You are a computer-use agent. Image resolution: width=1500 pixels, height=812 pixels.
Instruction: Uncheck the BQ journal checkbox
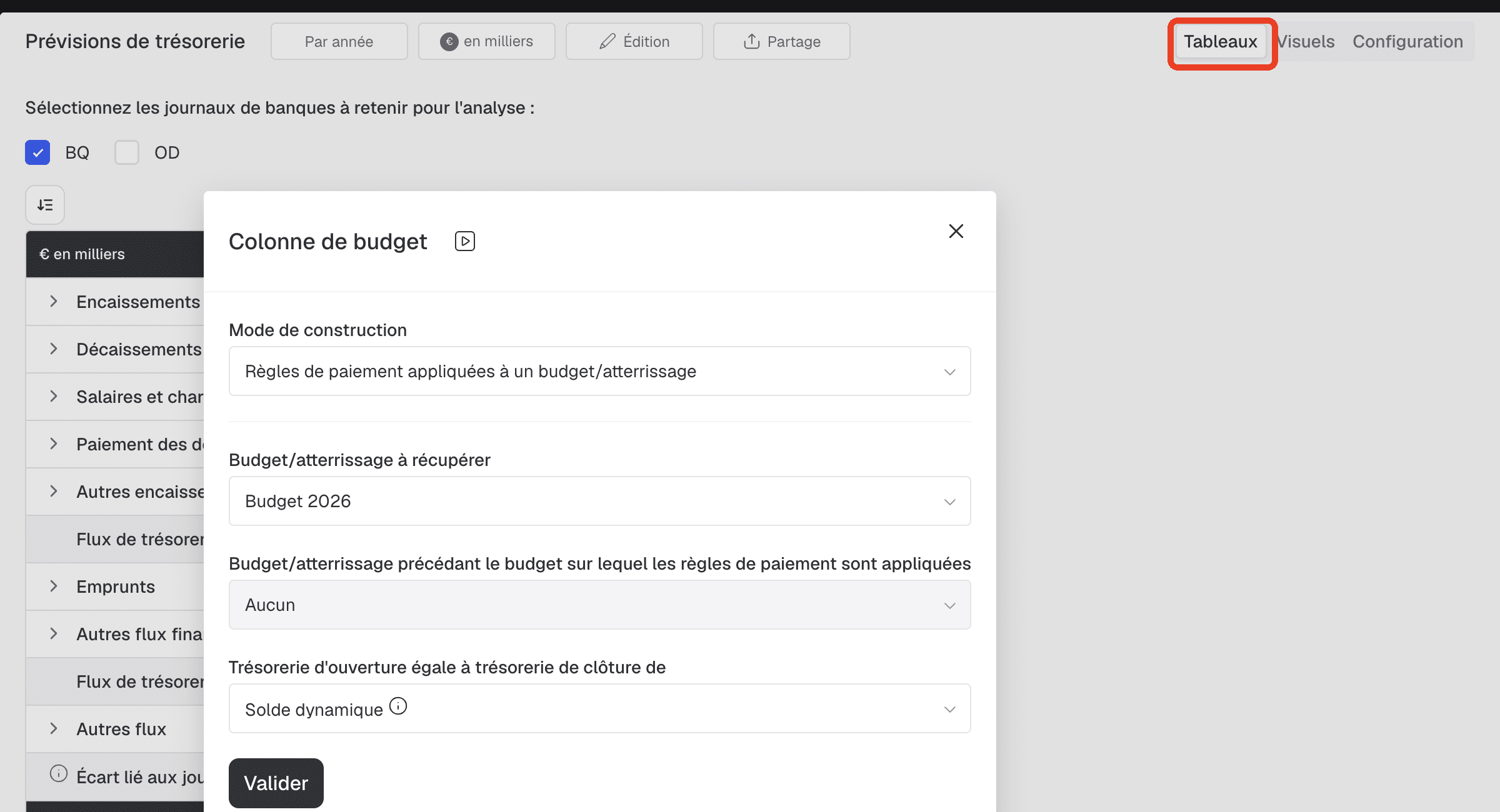click(37, 152)
